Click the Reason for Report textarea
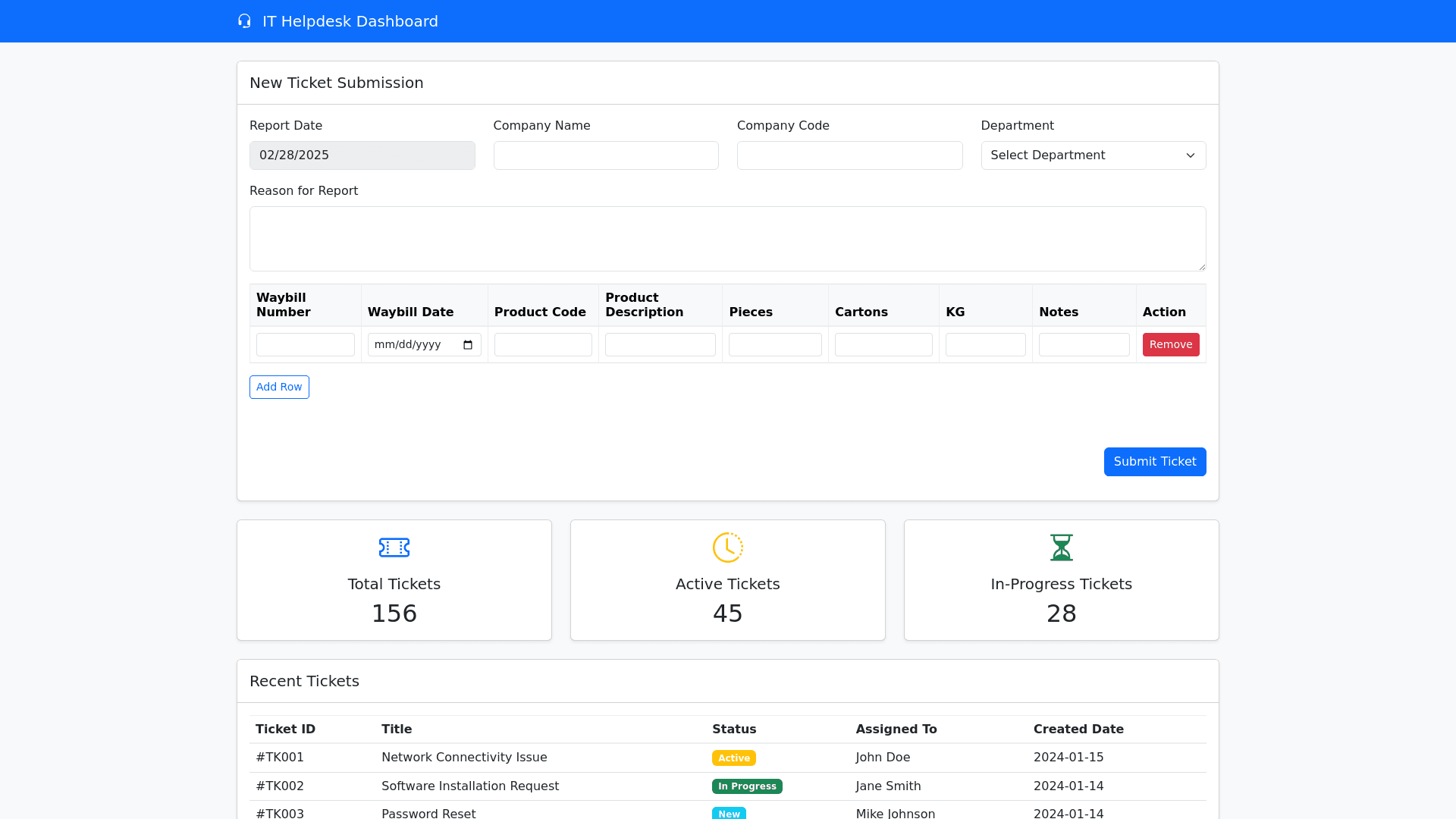Screen dimensions: 1456x819 click(727, 239)
